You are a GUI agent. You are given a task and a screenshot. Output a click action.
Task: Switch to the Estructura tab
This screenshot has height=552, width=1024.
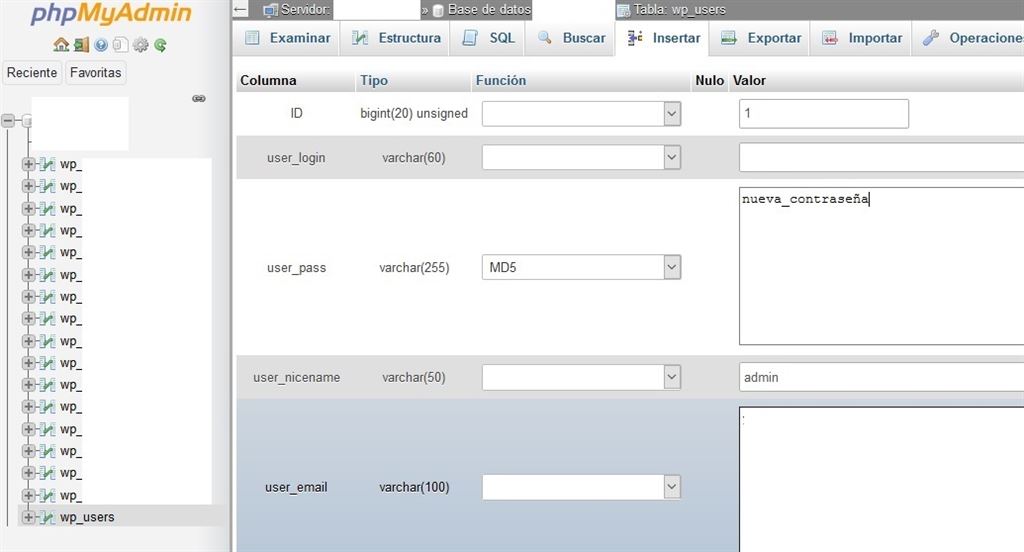397,38
